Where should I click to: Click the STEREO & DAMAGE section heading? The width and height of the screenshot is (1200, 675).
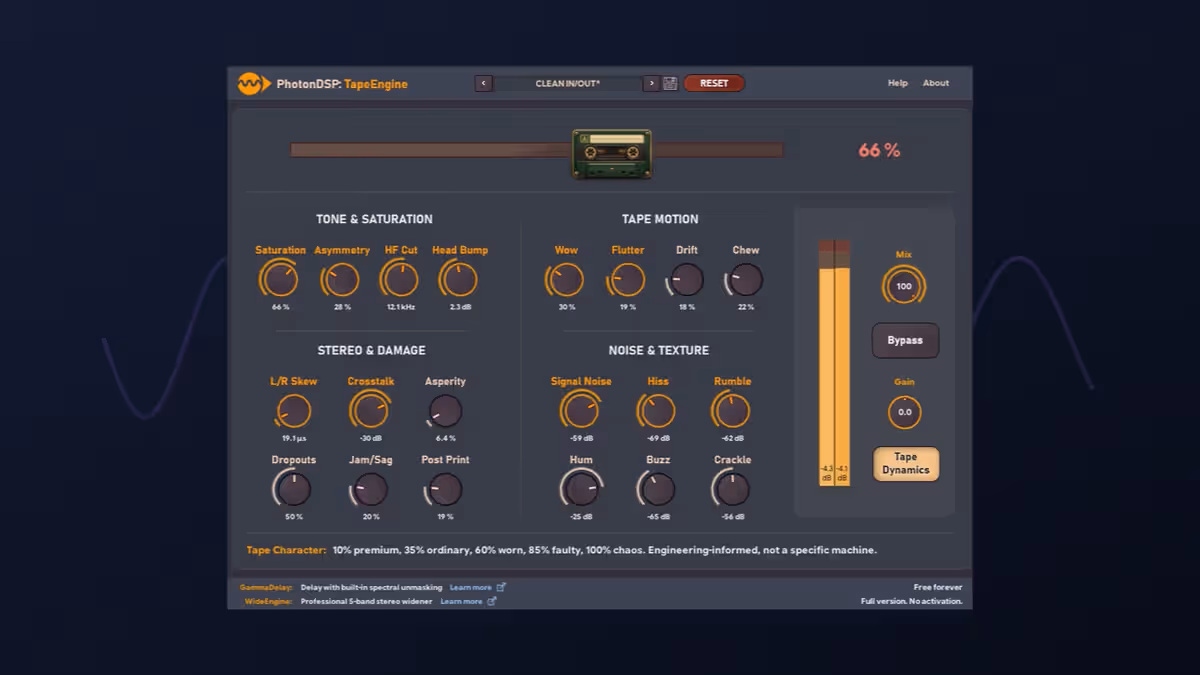(x=371, y=350)
